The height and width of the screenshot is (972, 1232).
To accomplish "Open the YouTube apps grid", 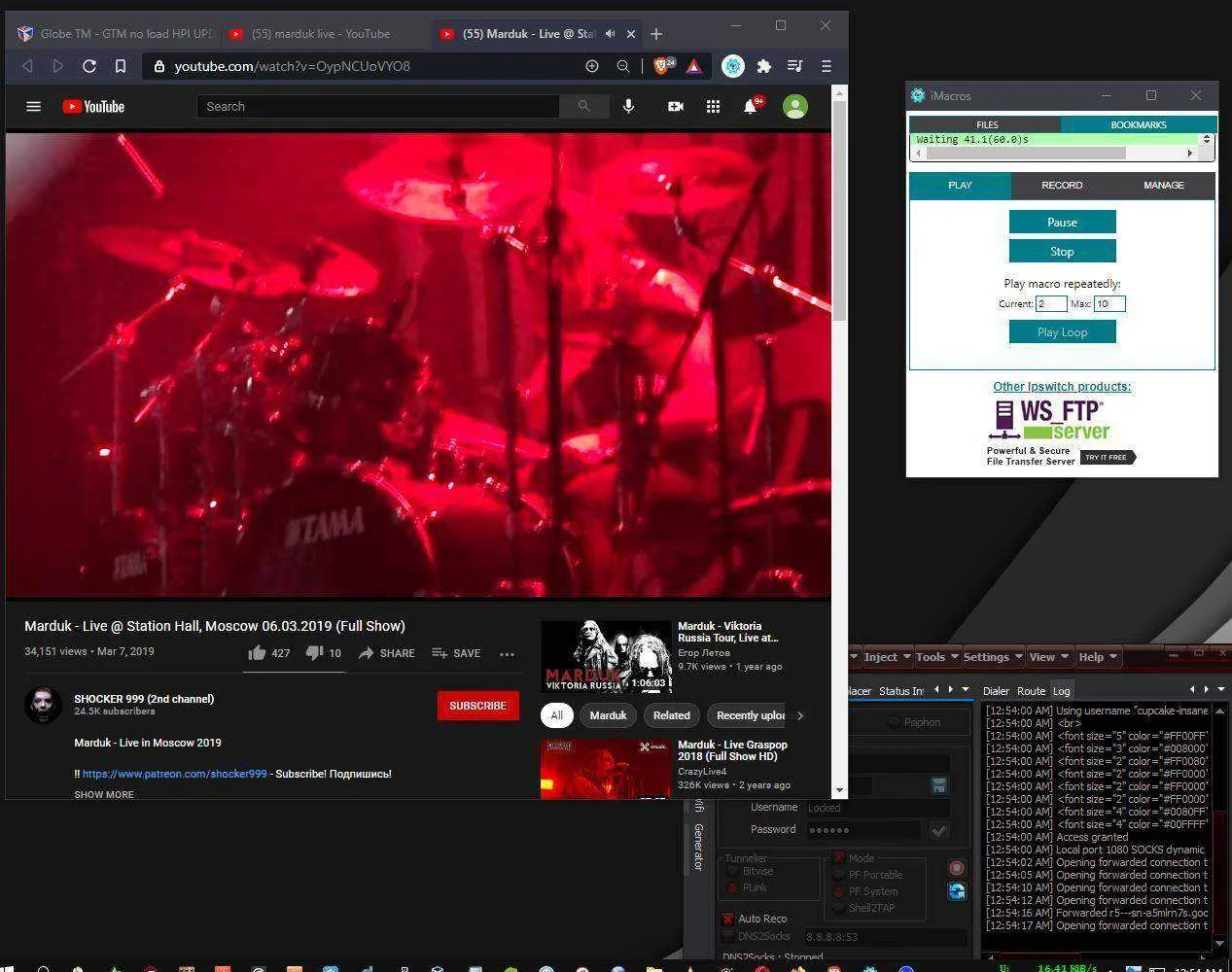I will (x=713, y=106).
